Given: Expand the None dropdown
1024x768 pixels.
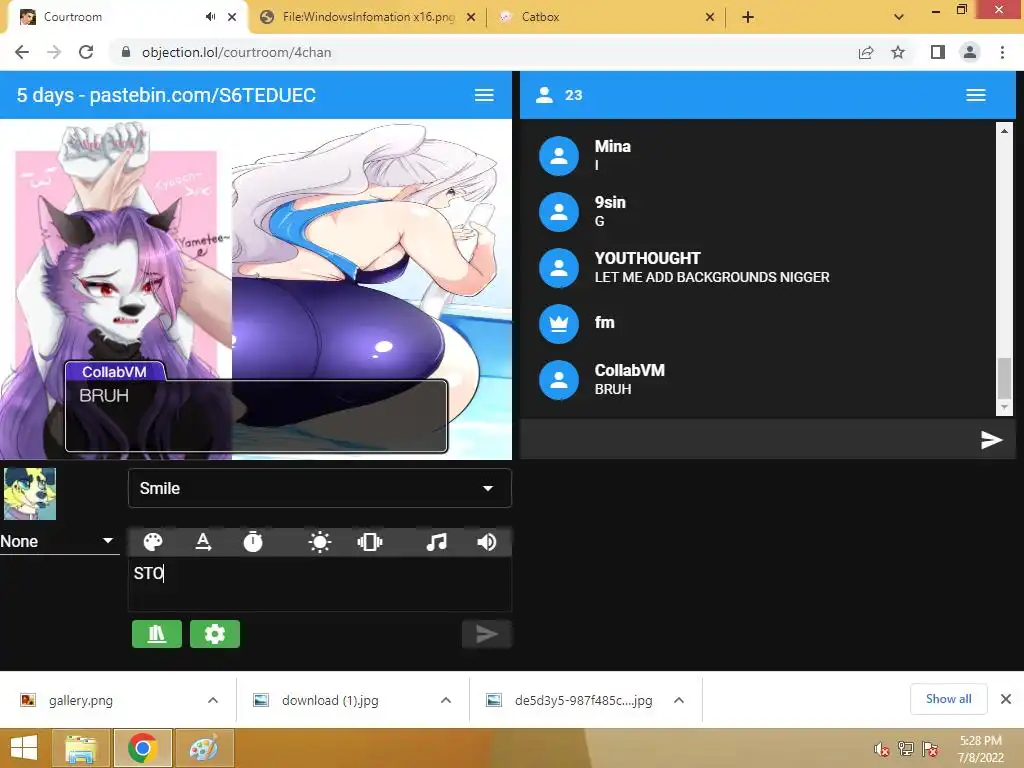Looking at the screenshot, I should point(59,541).
